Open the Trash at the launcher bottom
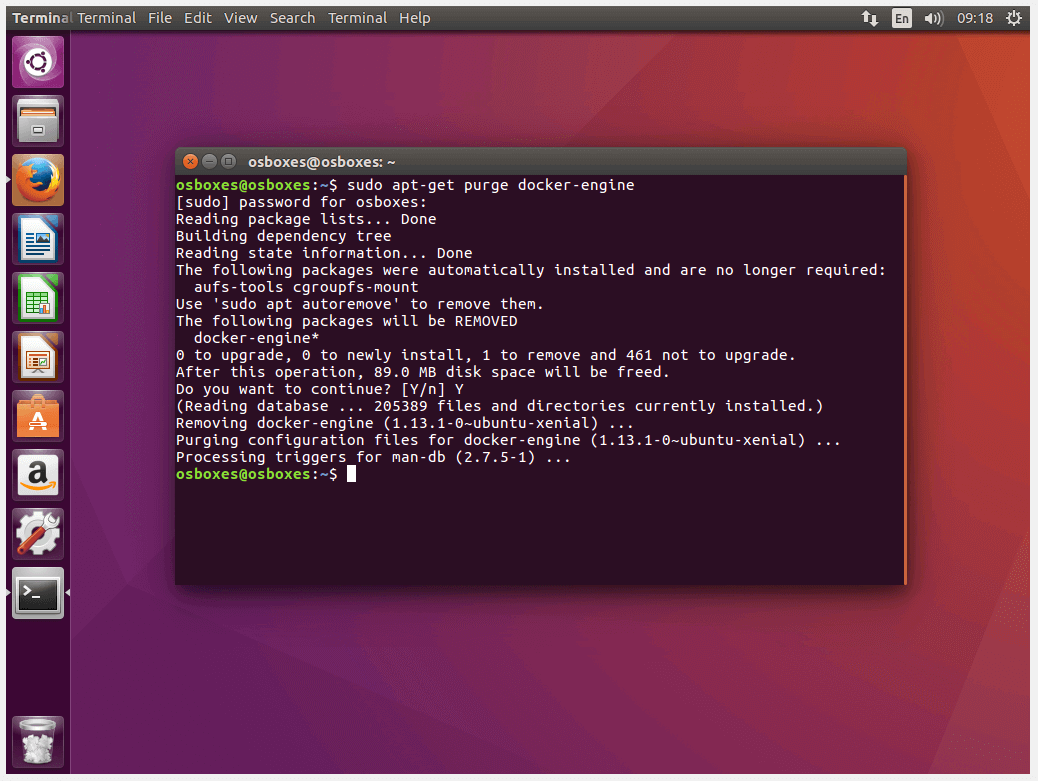This screenshot has height=781, width=1038. pos(38,742)
